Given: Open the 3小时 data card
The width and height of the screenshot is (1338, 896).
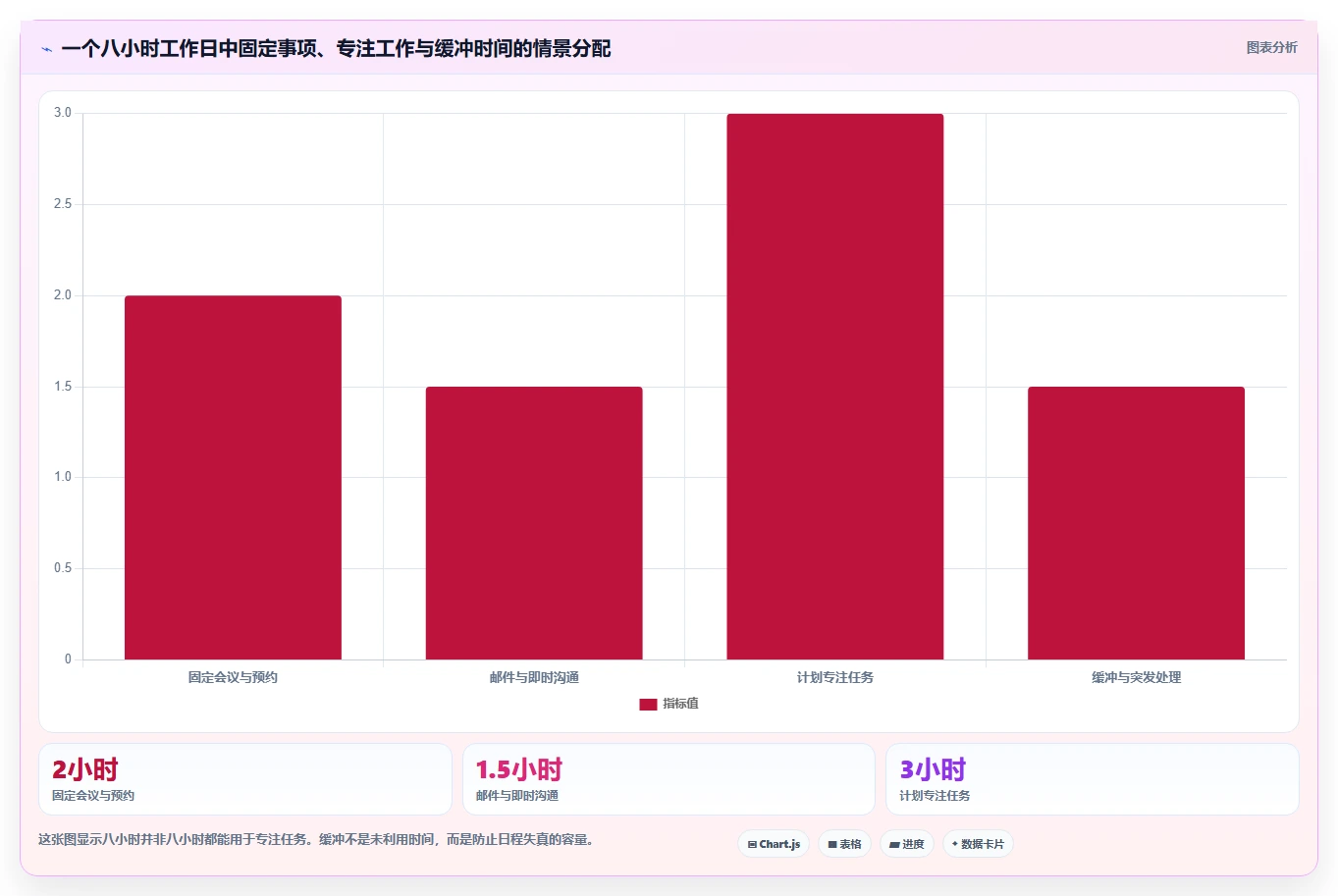Looking at the screenshot, I should click(x=1093, y=779).
